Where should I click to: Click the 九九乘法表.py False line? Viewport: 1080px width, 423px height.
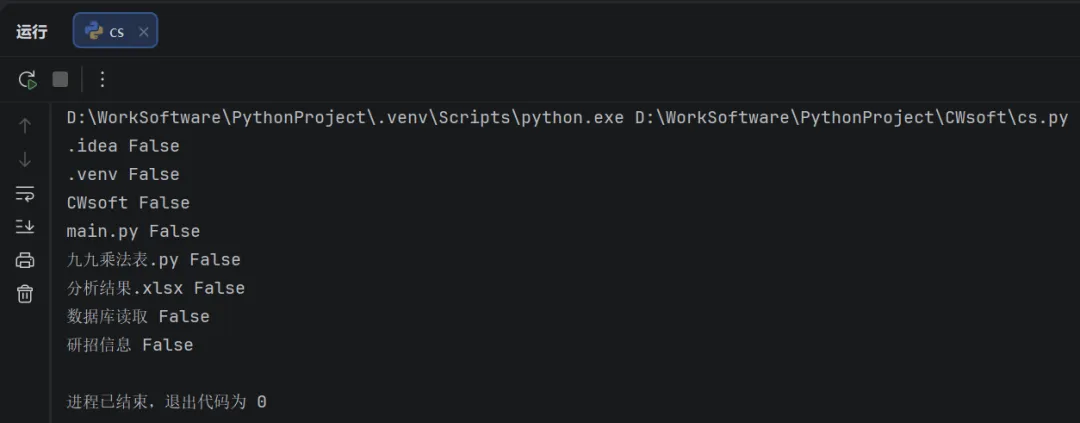pyautogui.click(x=153, y=260)
